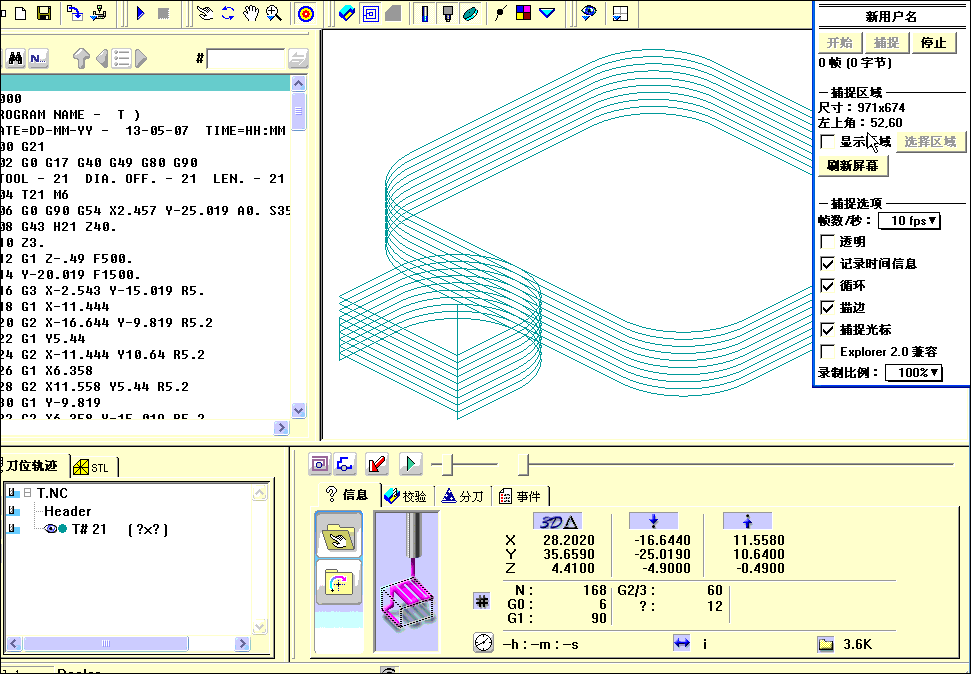
Task: Select the Zoom magnifier tool
Action: [273, 13]
